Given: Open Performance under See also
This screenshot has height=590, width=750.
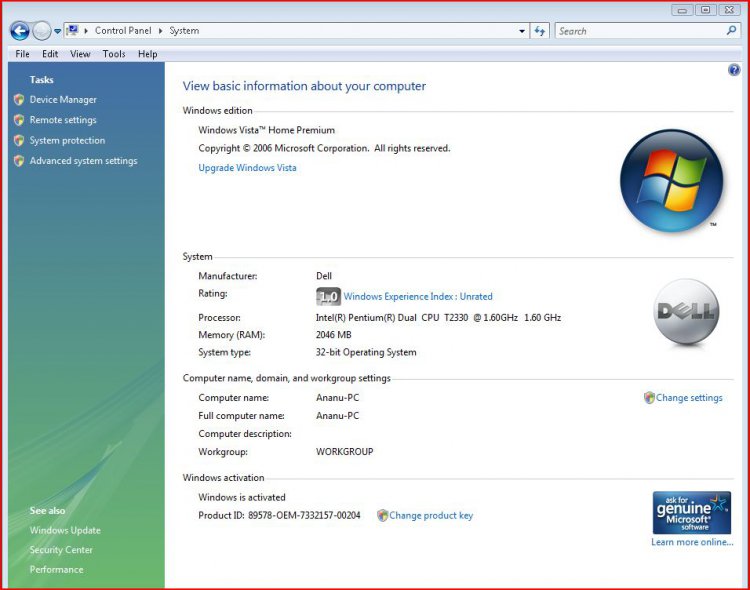Looking at the screenshot, I should [x=56, y=570].
